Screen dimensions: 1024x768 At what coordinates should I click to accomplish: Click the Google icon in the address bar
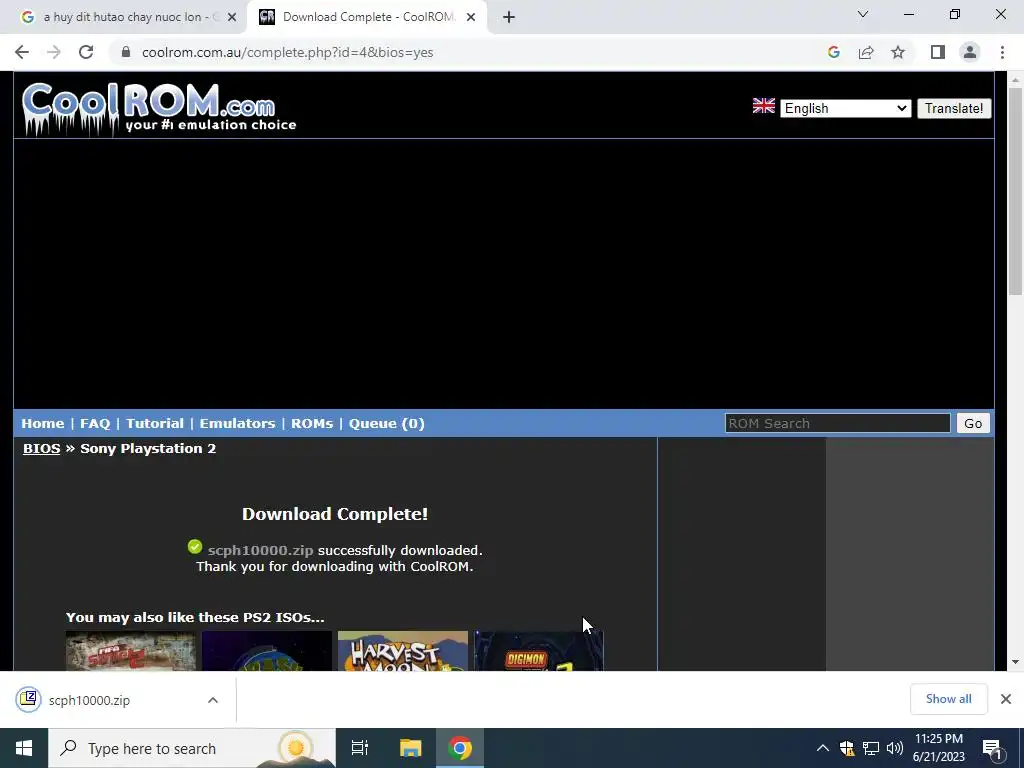[833, 52]
